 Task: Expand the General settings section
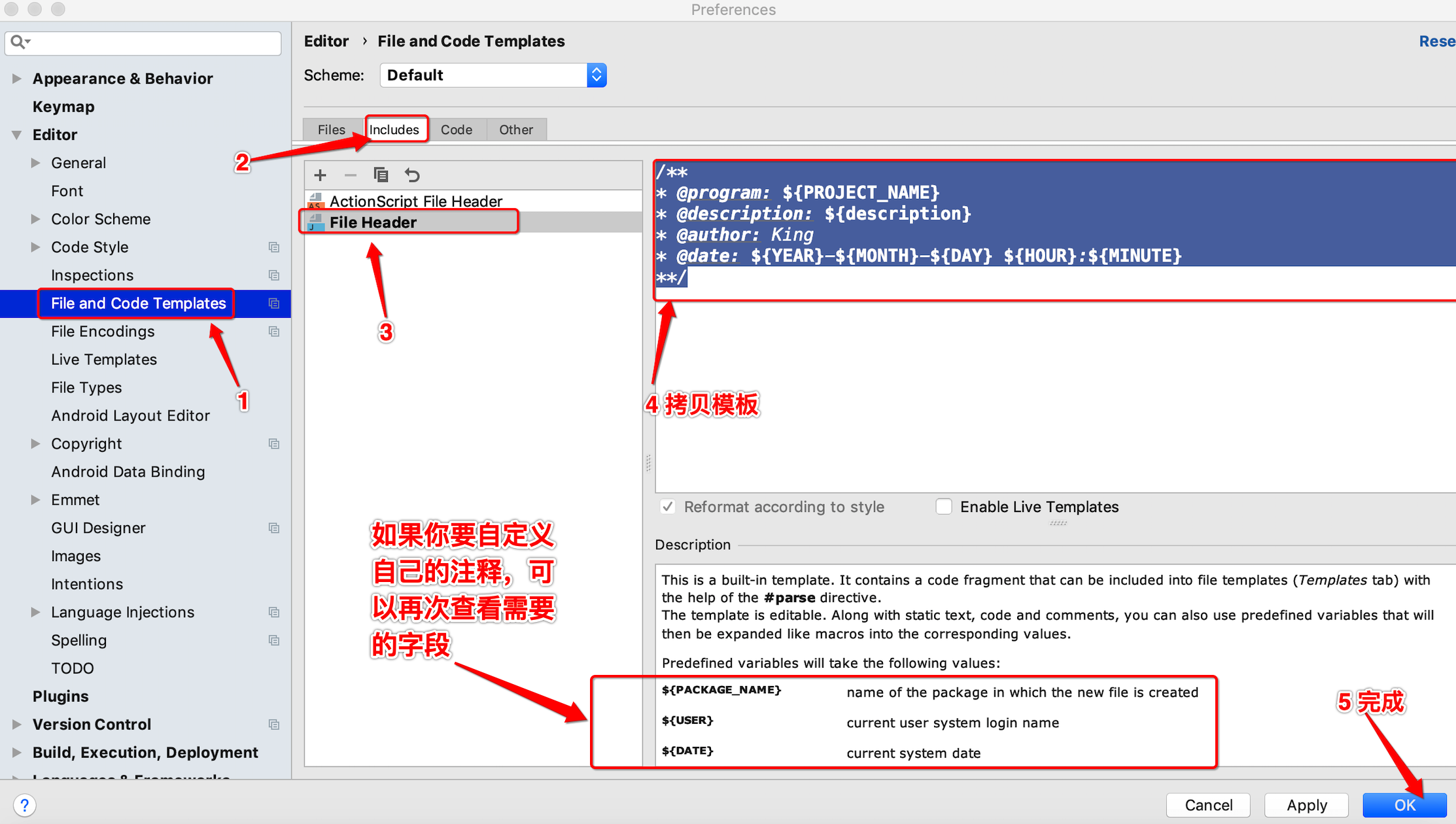(37, 162)
